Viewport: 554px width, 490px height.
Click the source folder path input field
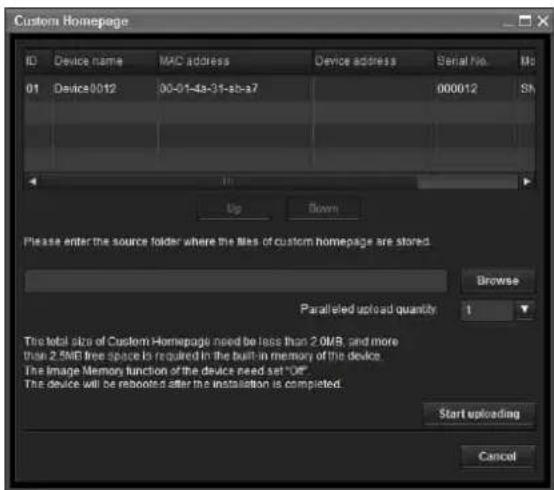[x=236, y=281]
